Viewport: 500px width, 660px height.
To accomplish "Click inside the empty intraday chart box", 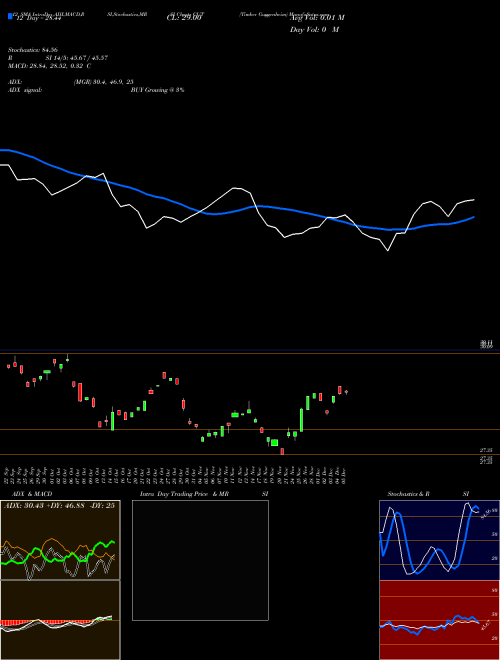I will pyautogui.click(x=200, y=560).
